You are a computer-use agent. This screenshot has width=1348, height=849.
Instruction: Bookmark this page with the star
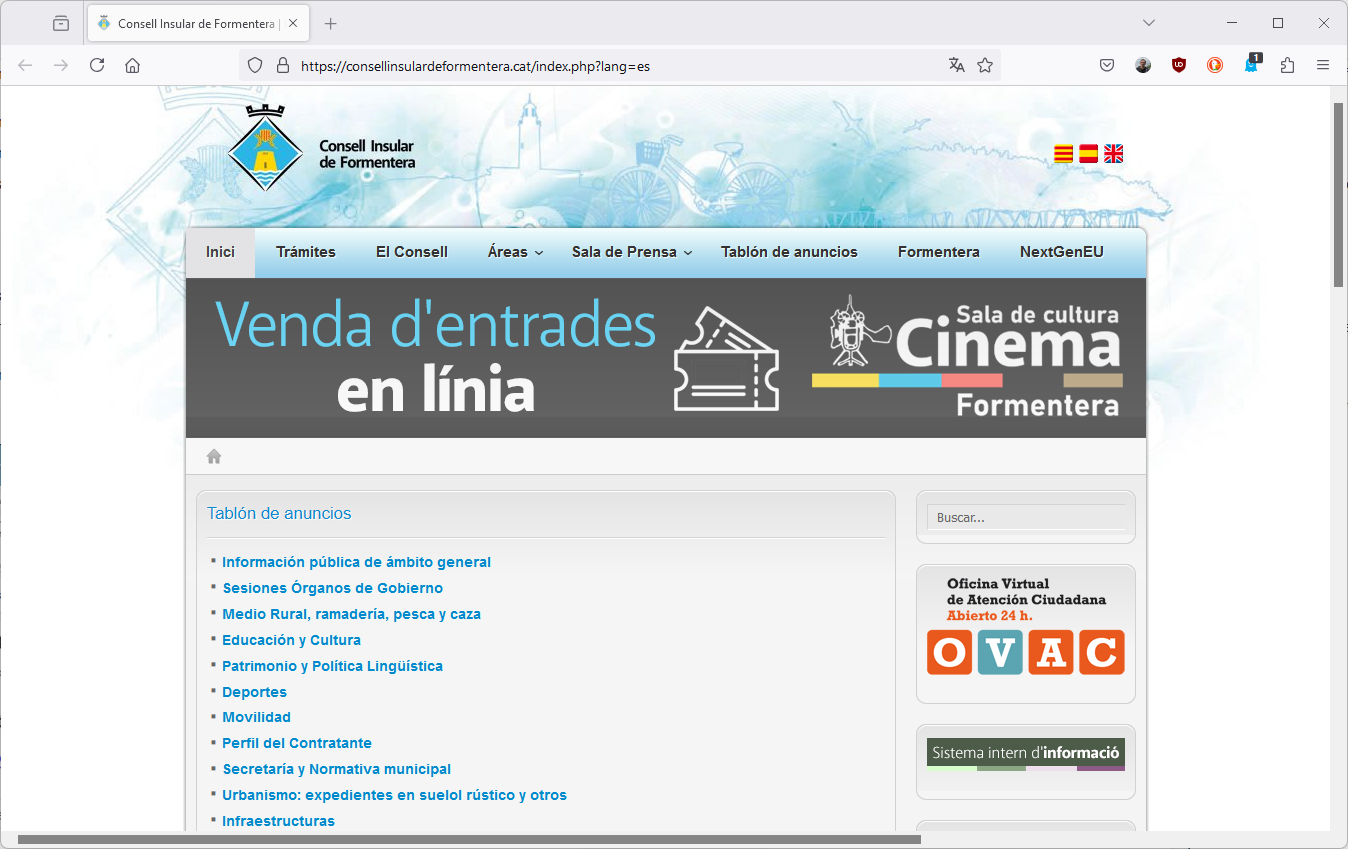click(985, 65)
